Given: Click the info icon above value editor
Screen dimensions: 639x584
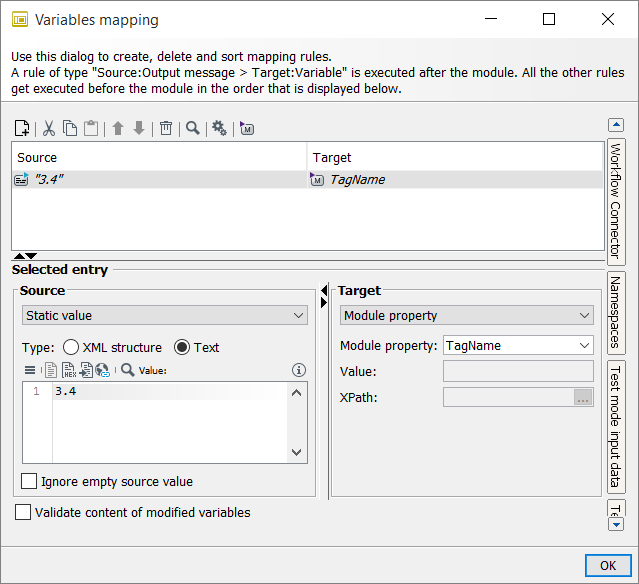Looking at the screenshot, I should point(297,370).
